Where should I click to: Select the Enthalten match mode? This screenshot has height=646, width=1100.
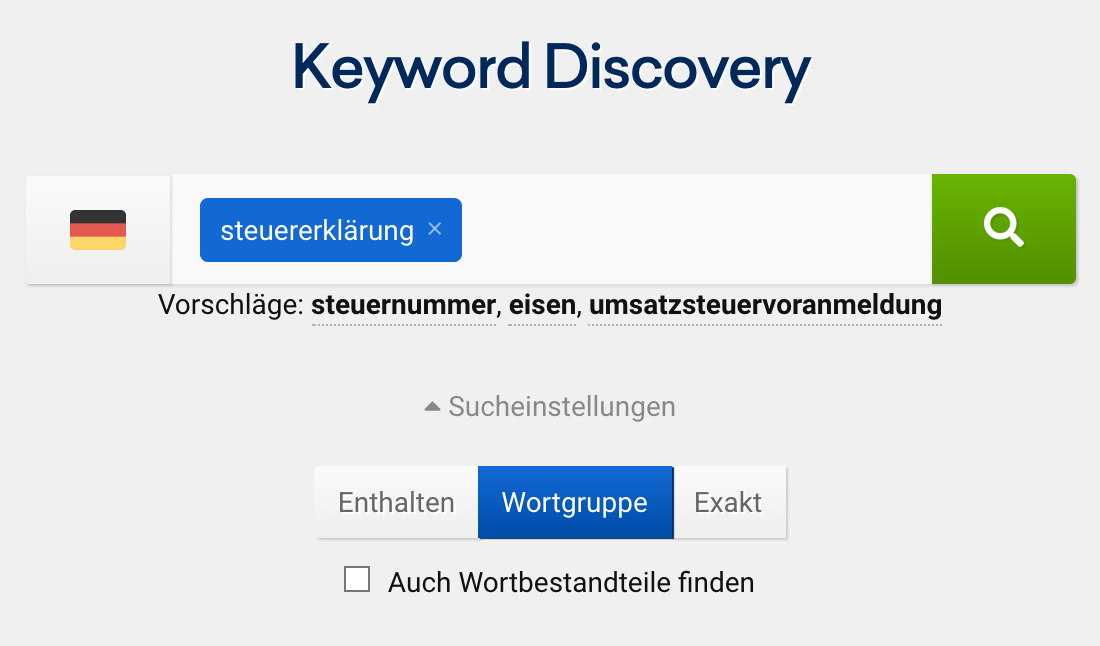coord(396,502)
